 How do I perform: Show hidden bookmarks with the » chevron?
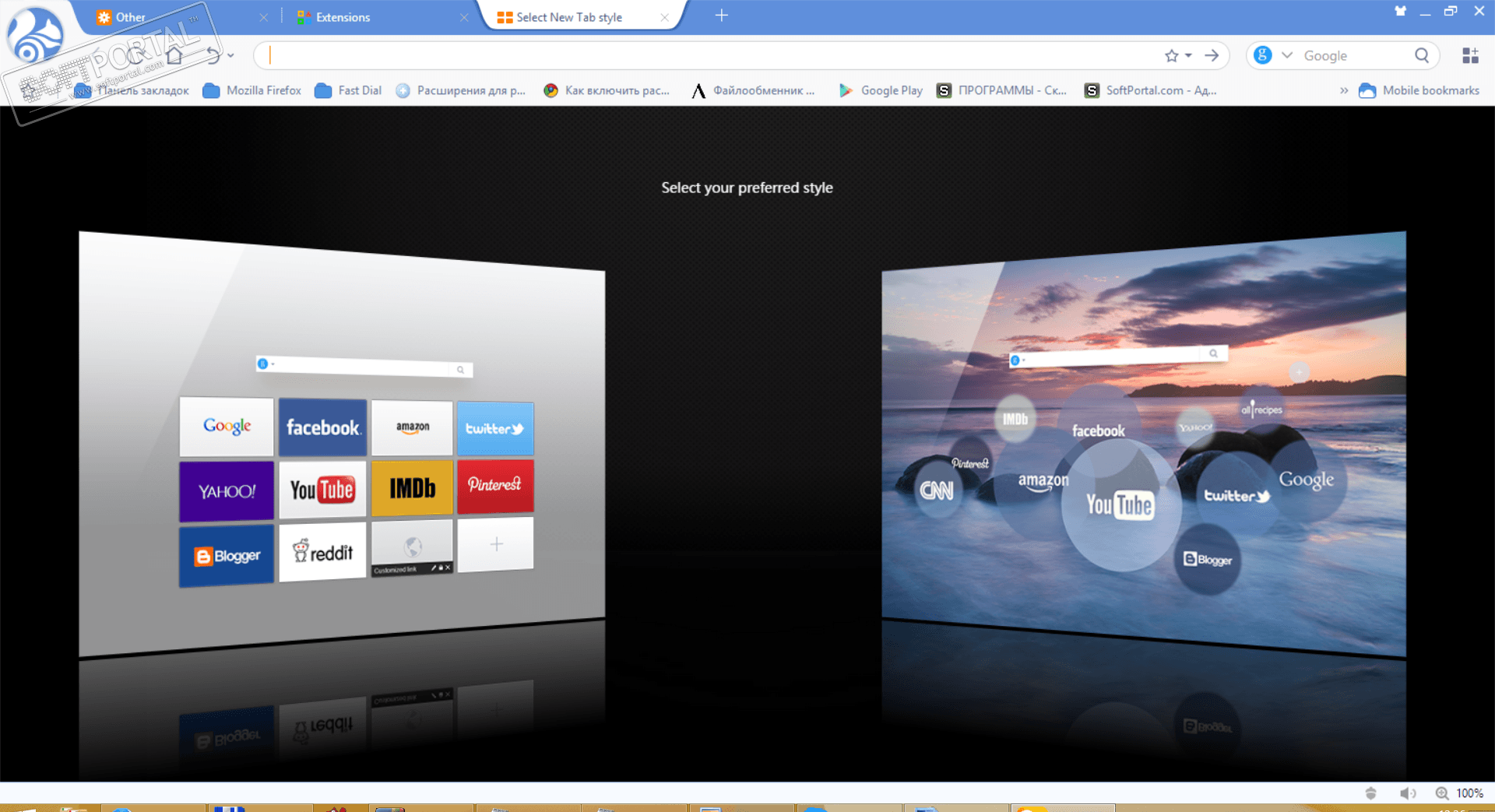pyautogui.click(x=1343, y=90)
